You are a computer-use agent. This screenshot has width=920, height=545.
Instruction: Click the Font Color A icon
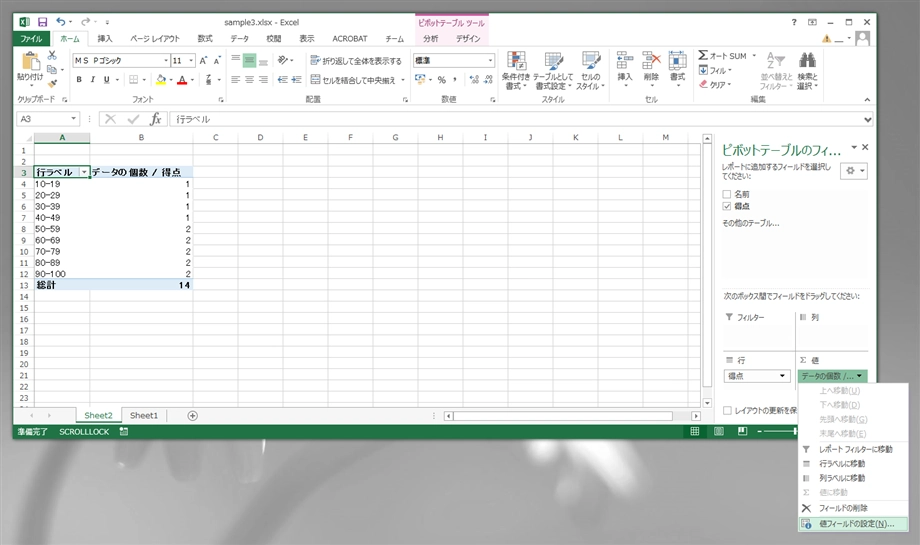(182, 80)
